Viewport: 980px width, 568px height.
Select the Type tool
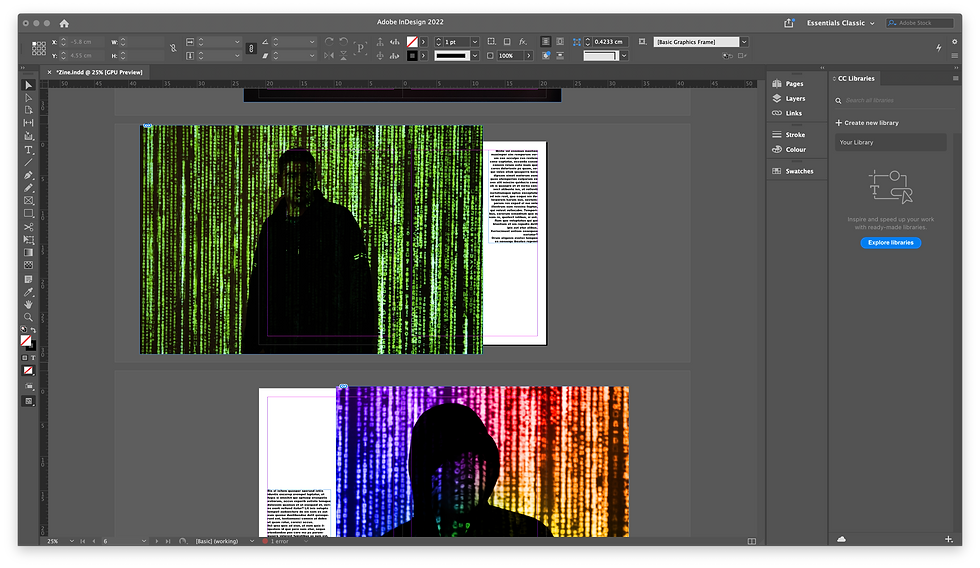click(28, 149)
